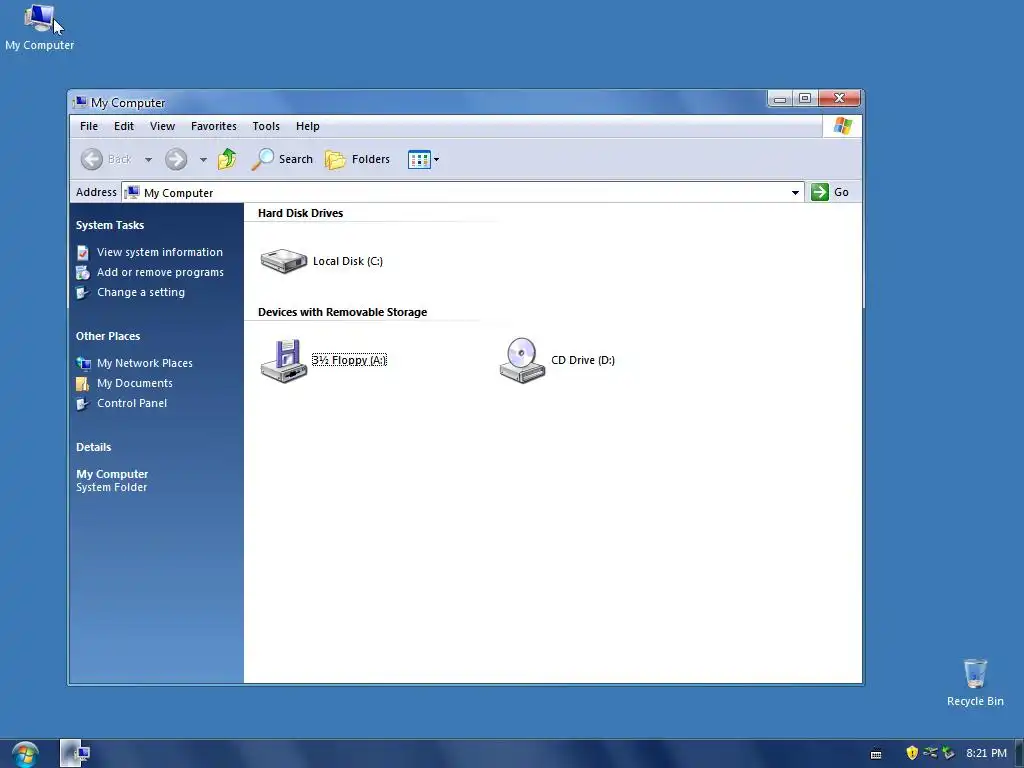Open the Help menu

[x=308, y=126]
